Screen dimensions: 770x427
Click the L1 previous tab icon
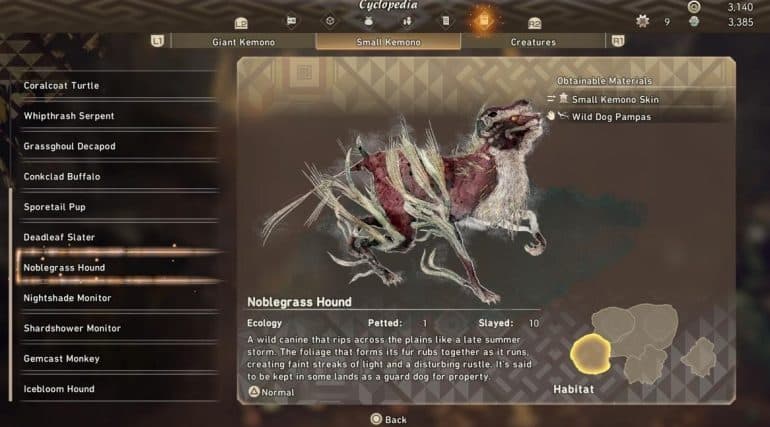pyautogui.click(x=157, y=41)
